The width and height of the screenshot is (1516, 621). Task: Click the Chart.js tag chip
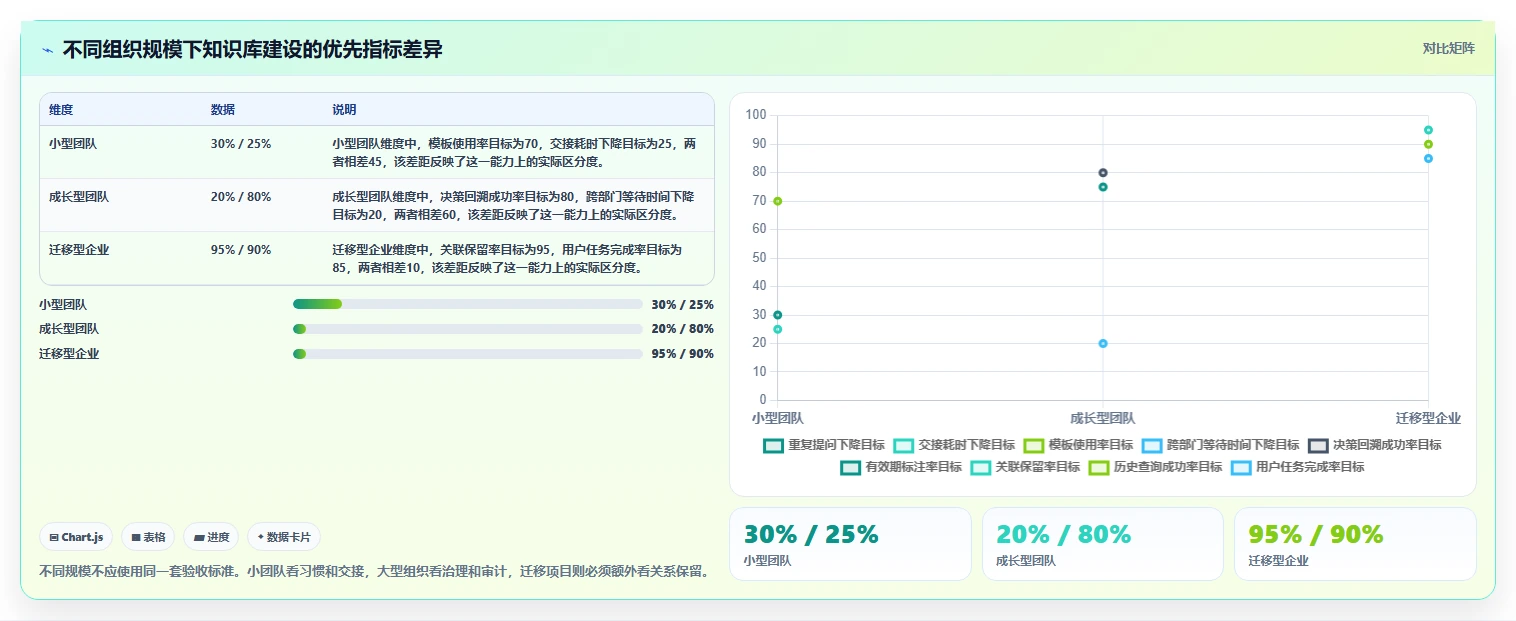tap(76, 537)
